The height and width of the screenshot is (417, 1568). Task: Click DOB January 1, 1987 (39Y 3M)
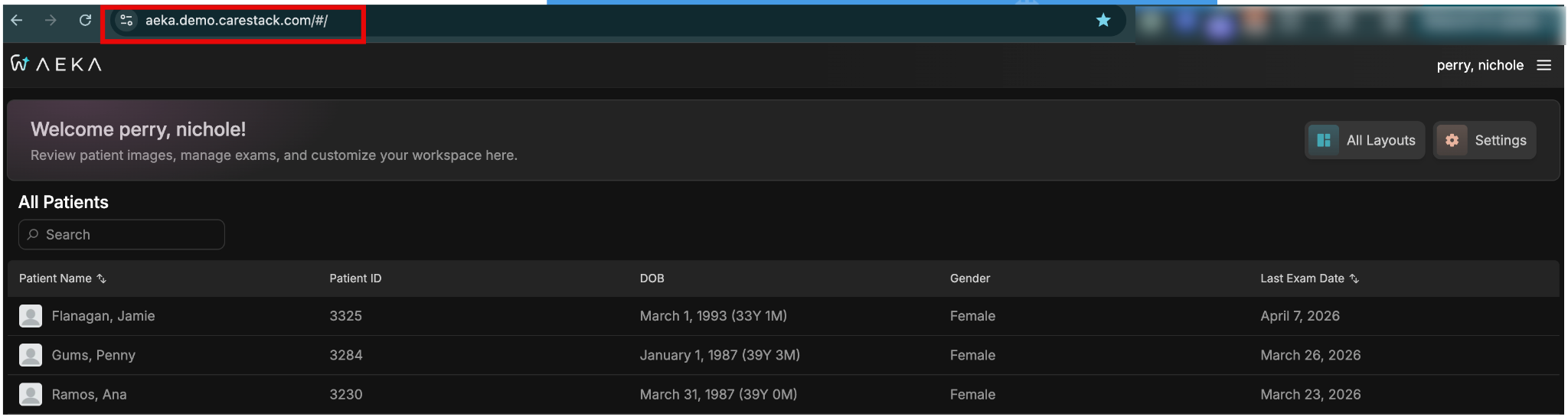(720, 355)
